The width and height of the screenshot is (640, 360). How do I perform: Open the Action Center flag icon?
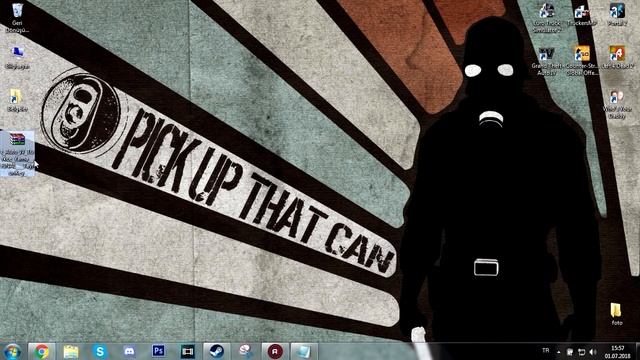pos(570,352)
